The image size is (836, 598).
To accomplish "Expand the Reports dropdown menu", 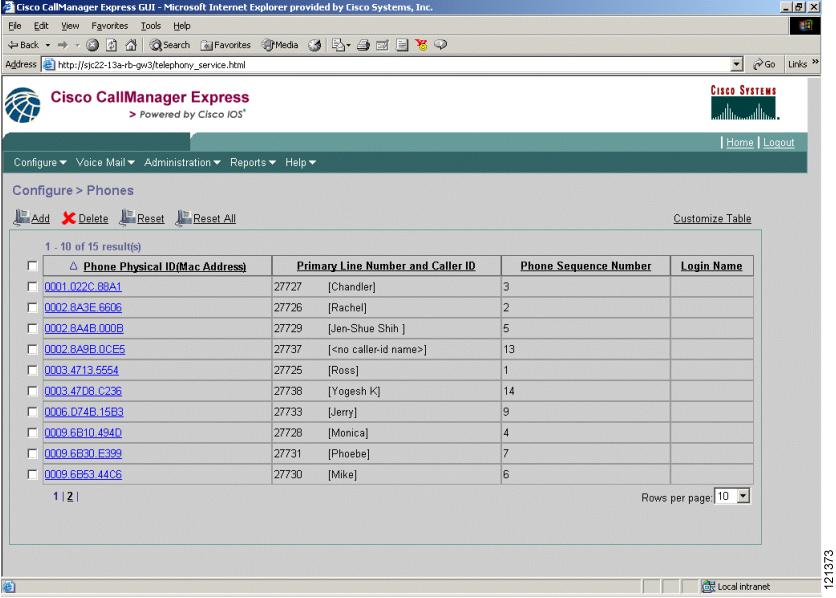I will (x=253, y=163).
